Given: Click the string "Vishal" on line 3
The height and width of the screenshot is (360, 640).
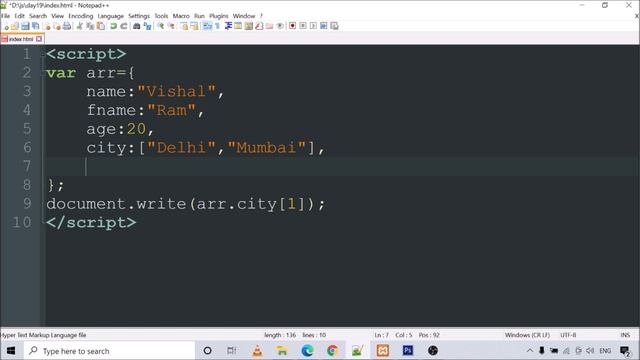Looking at the screenshot, I should [176, 91].
